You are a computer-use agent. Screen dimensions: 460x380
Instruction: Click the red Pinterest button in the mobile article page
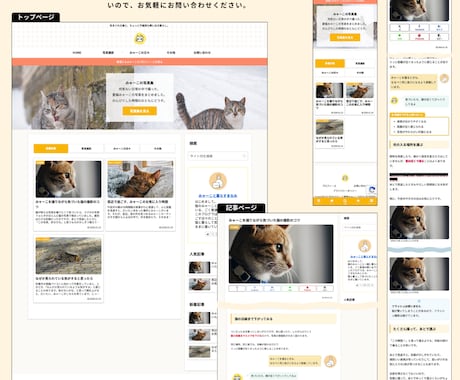click(x=419, y=37)
